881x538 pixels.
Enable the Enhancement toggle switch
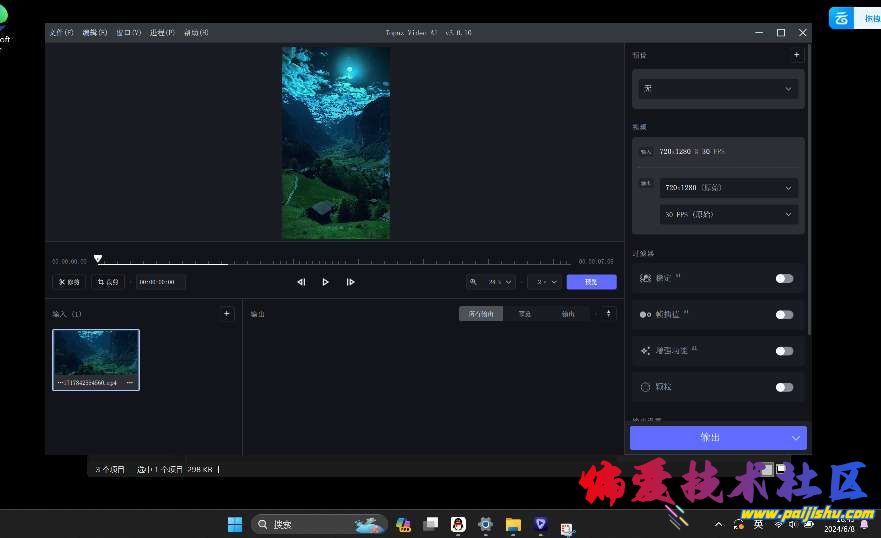[x=784, y=351]
